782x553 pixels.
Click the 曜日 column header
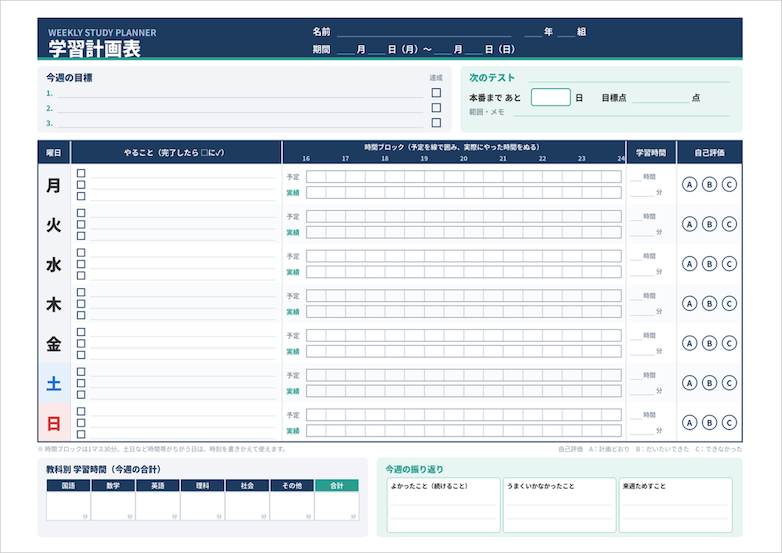point(54,153)
